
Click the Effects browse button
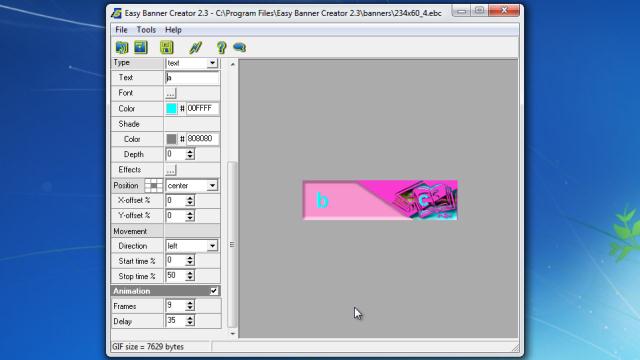tap(171, 170)
